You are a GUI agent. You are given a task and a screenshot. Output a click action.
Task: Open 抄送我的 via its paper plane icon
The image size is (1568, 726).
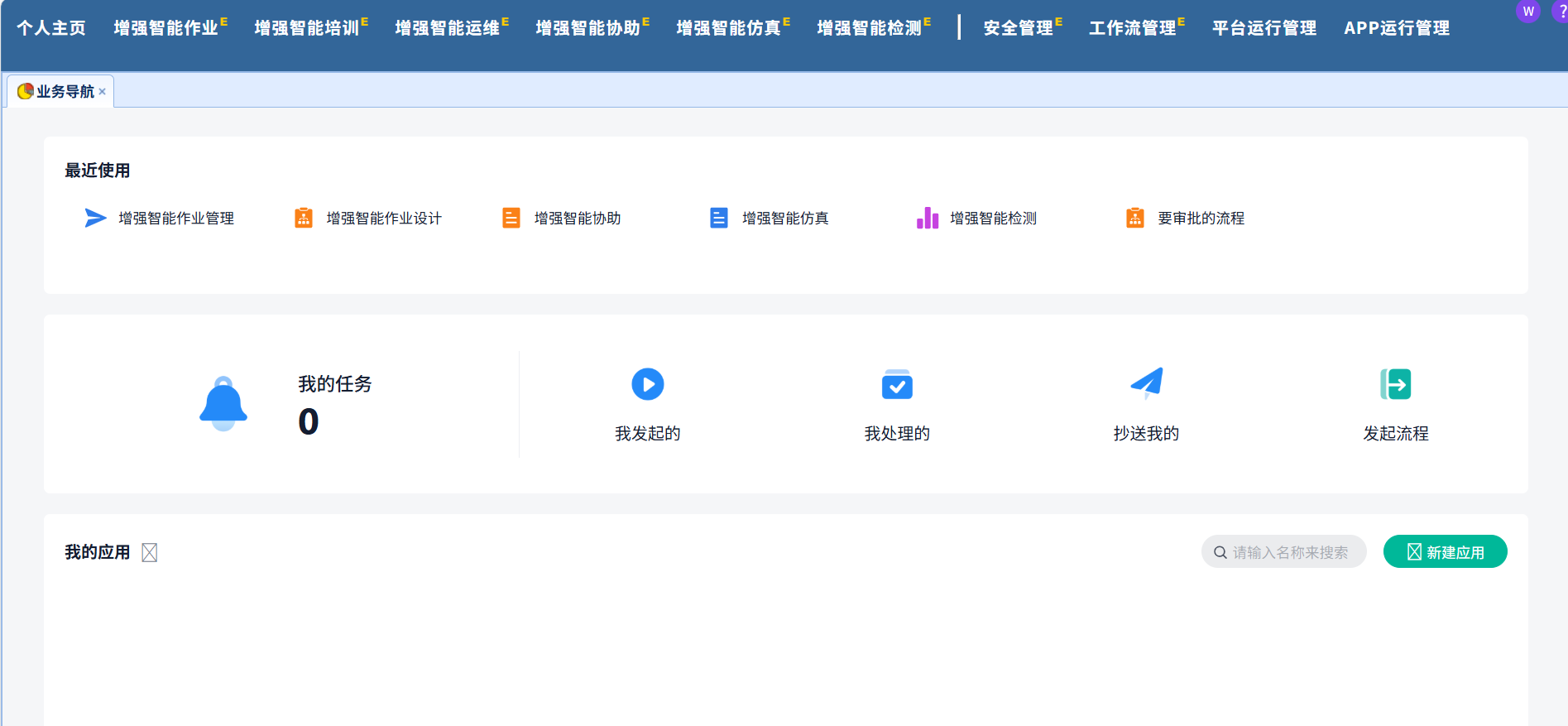point(1147,383)
